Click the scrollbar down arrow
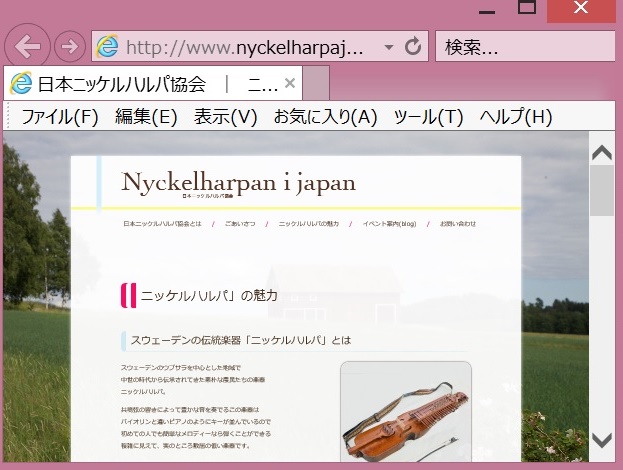Screen dimensions: 623x470 point(601,439)
